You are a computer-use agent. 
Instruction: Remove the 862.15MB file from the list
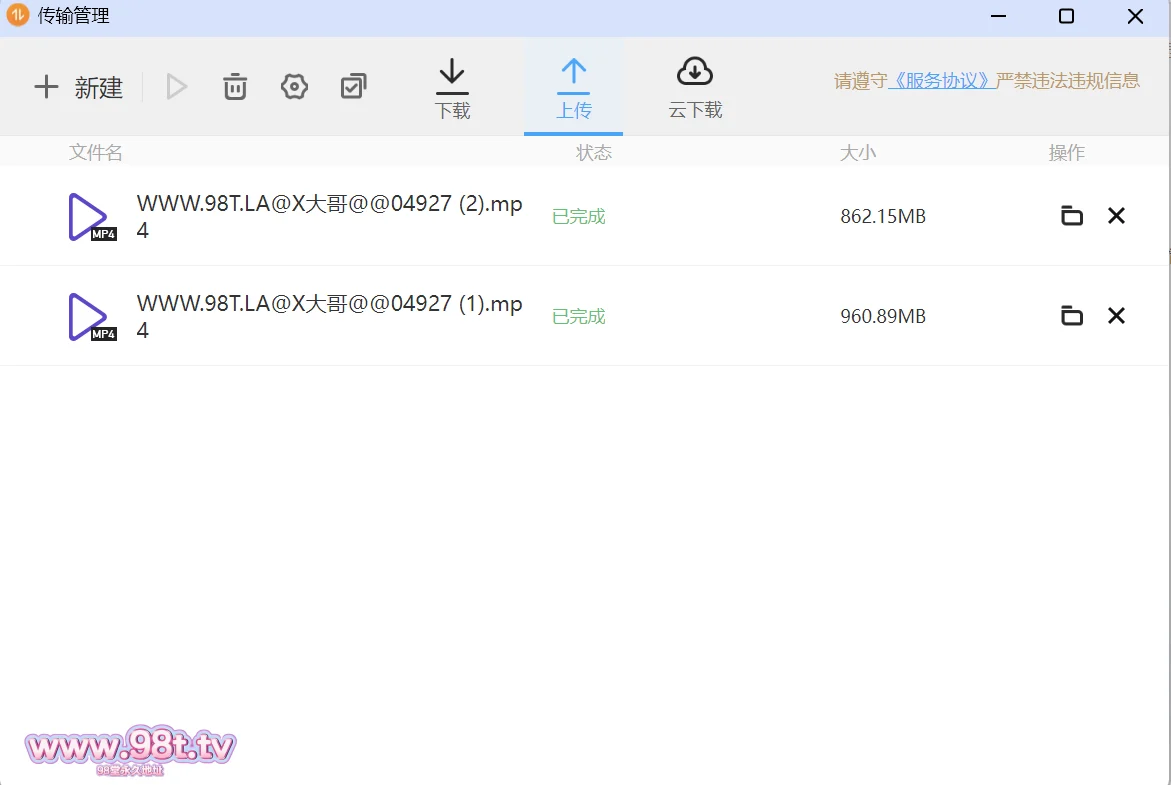click(x=1116, y=216)
